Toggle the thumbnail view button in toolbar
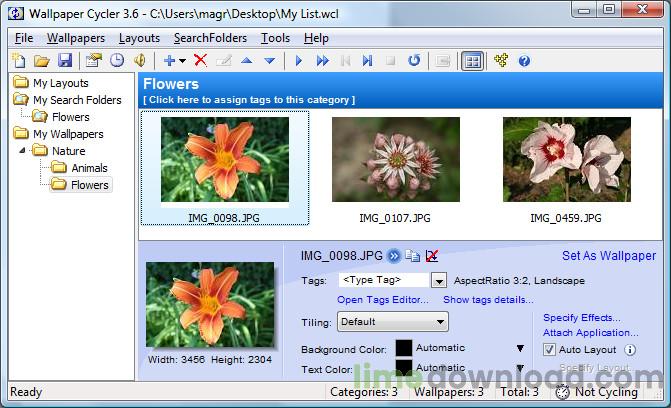 click(472, 61)
